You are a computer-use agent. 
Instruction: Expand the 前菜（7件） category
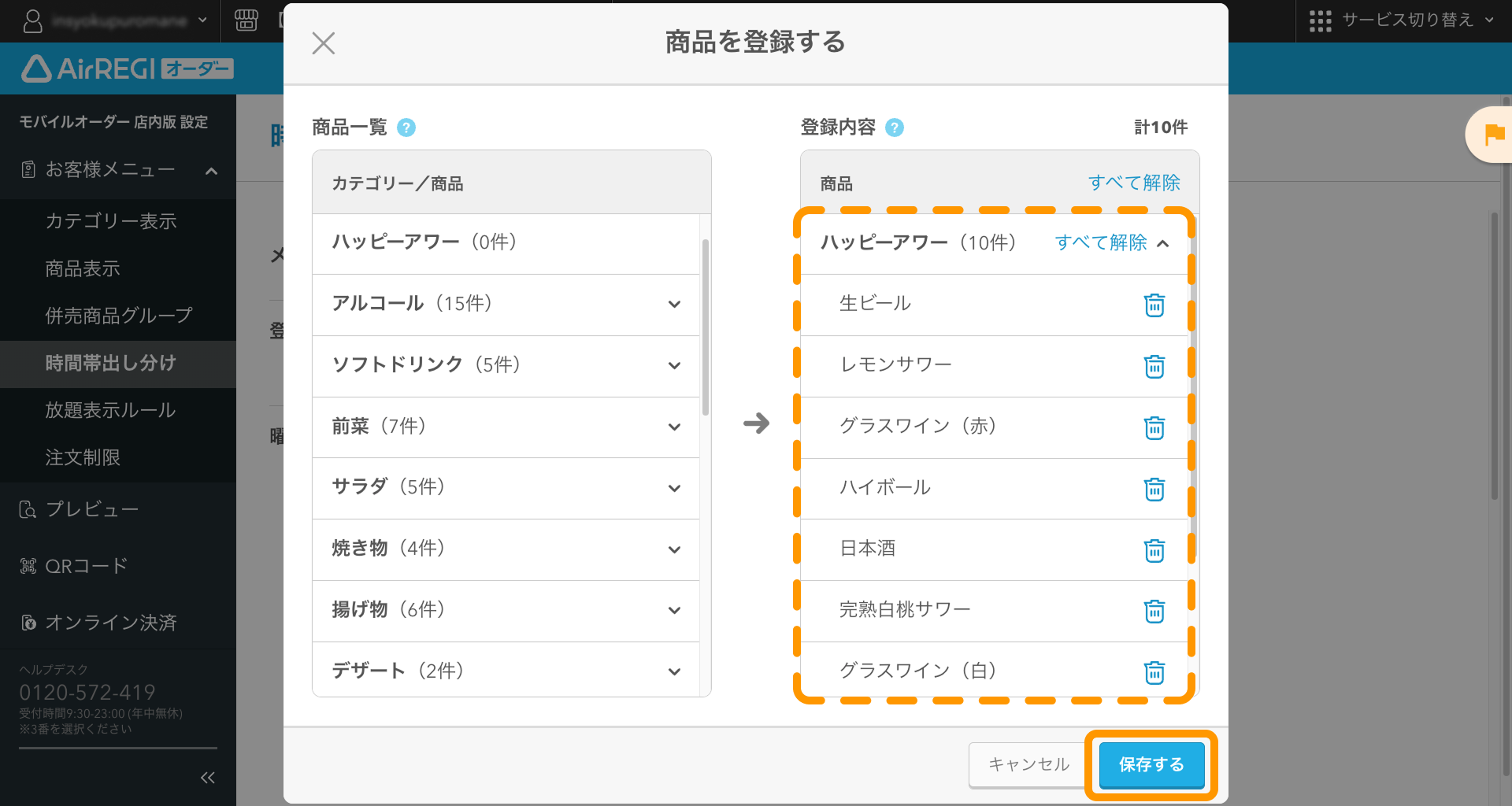(x=674, y=427)
